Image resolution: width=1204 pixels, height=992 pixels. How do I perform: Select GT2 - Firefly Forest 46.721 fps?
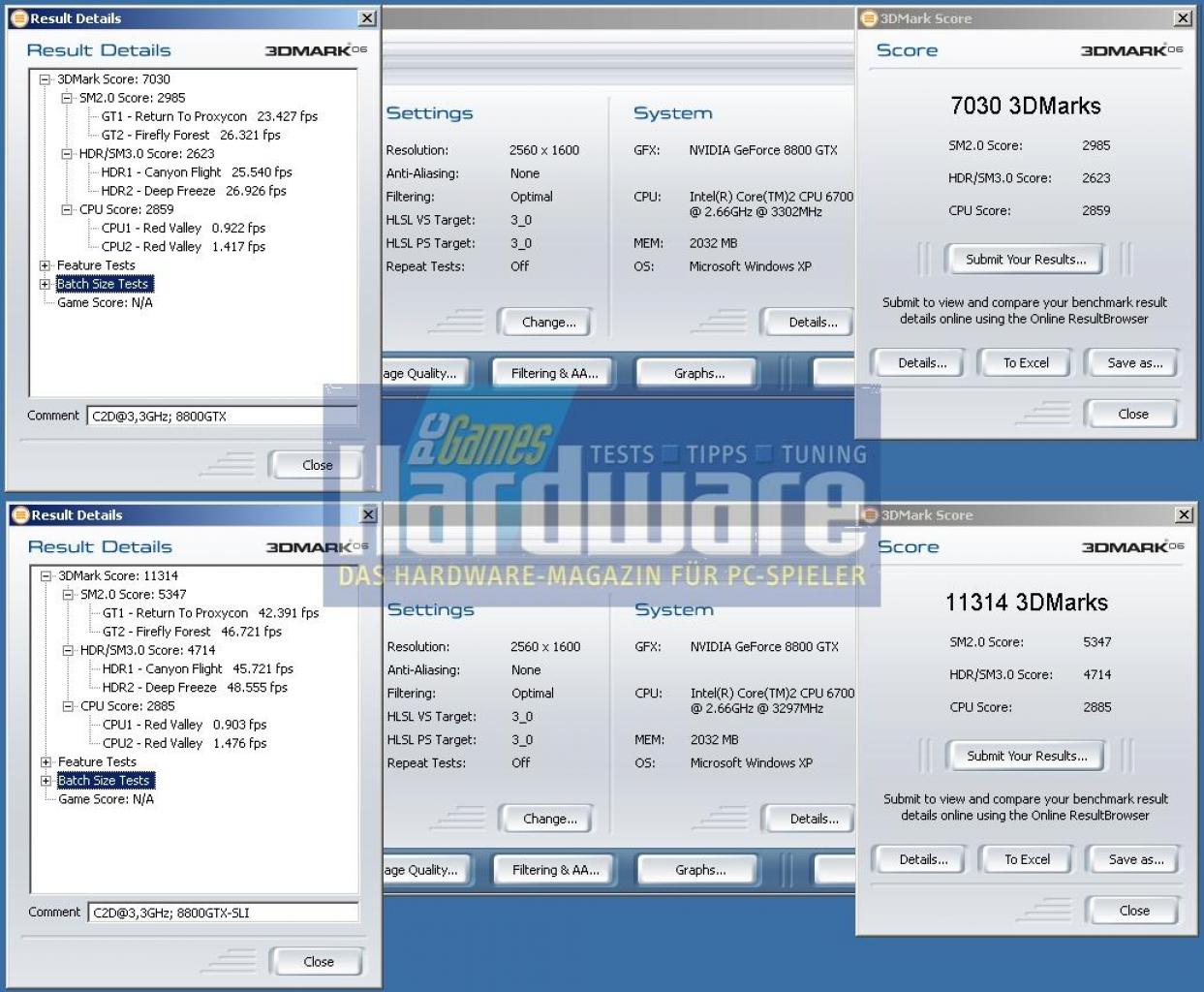click(192, 632)
